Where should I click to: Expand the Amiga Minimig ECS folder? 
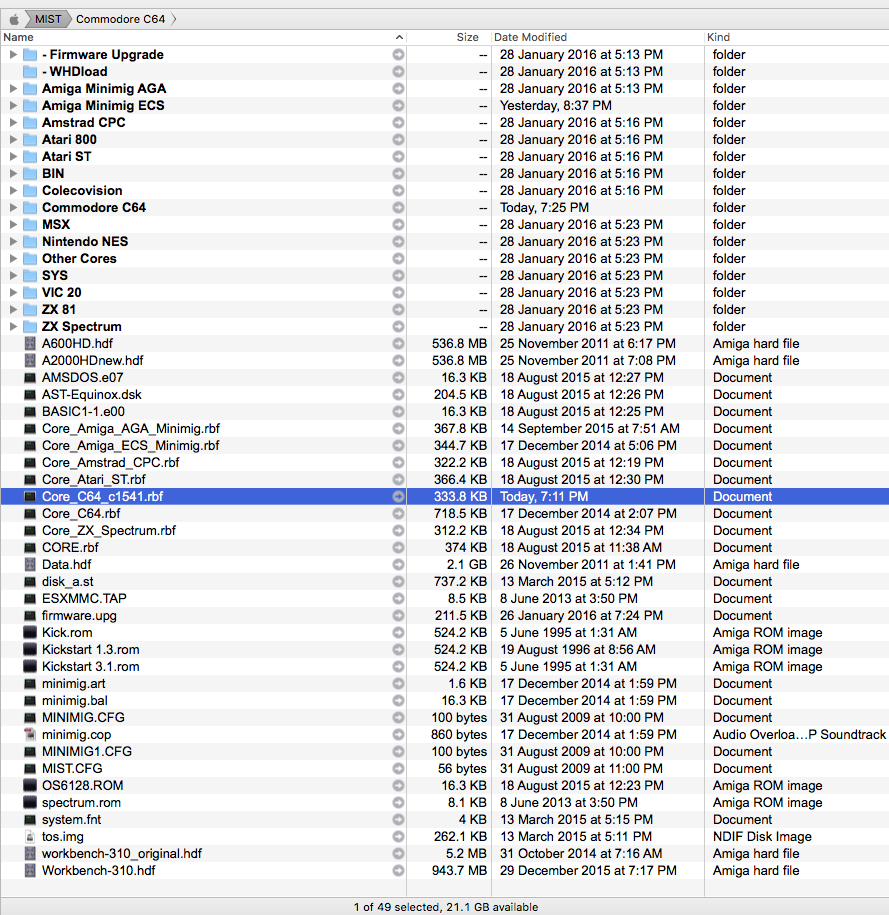pyautogui.click(x=13, y=106)
